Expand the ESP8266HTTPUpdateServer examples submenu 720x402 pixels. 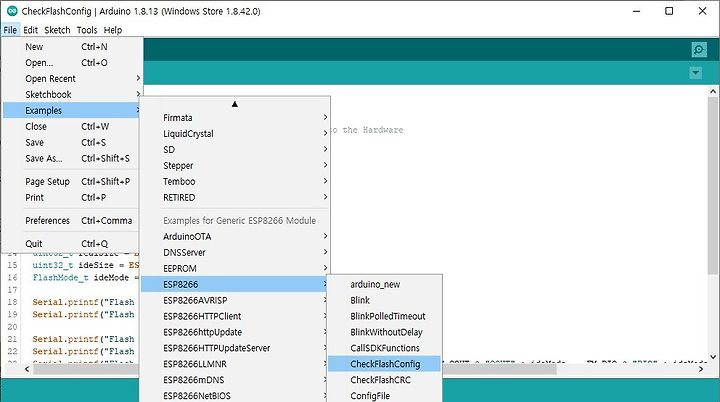click(x=235, y=348)
